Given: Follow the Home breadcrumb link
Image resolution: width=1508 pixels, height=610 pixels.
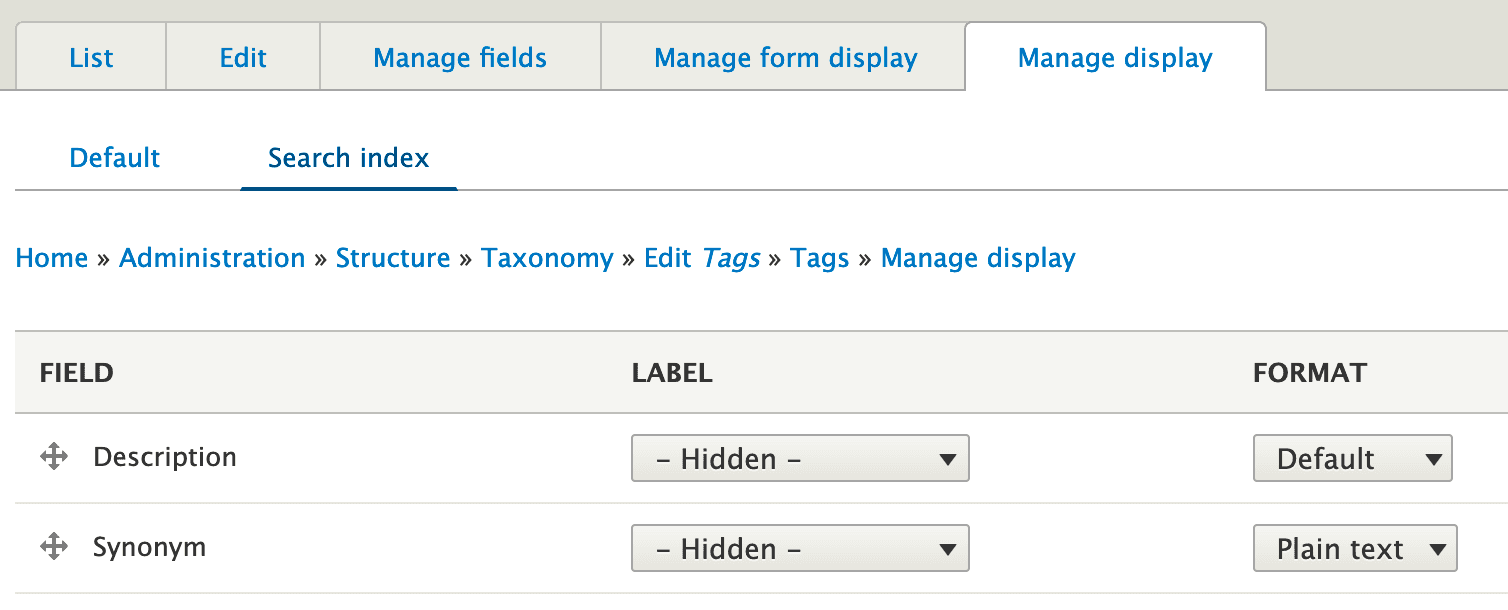Looking at the screenshot, I should 52,258.
